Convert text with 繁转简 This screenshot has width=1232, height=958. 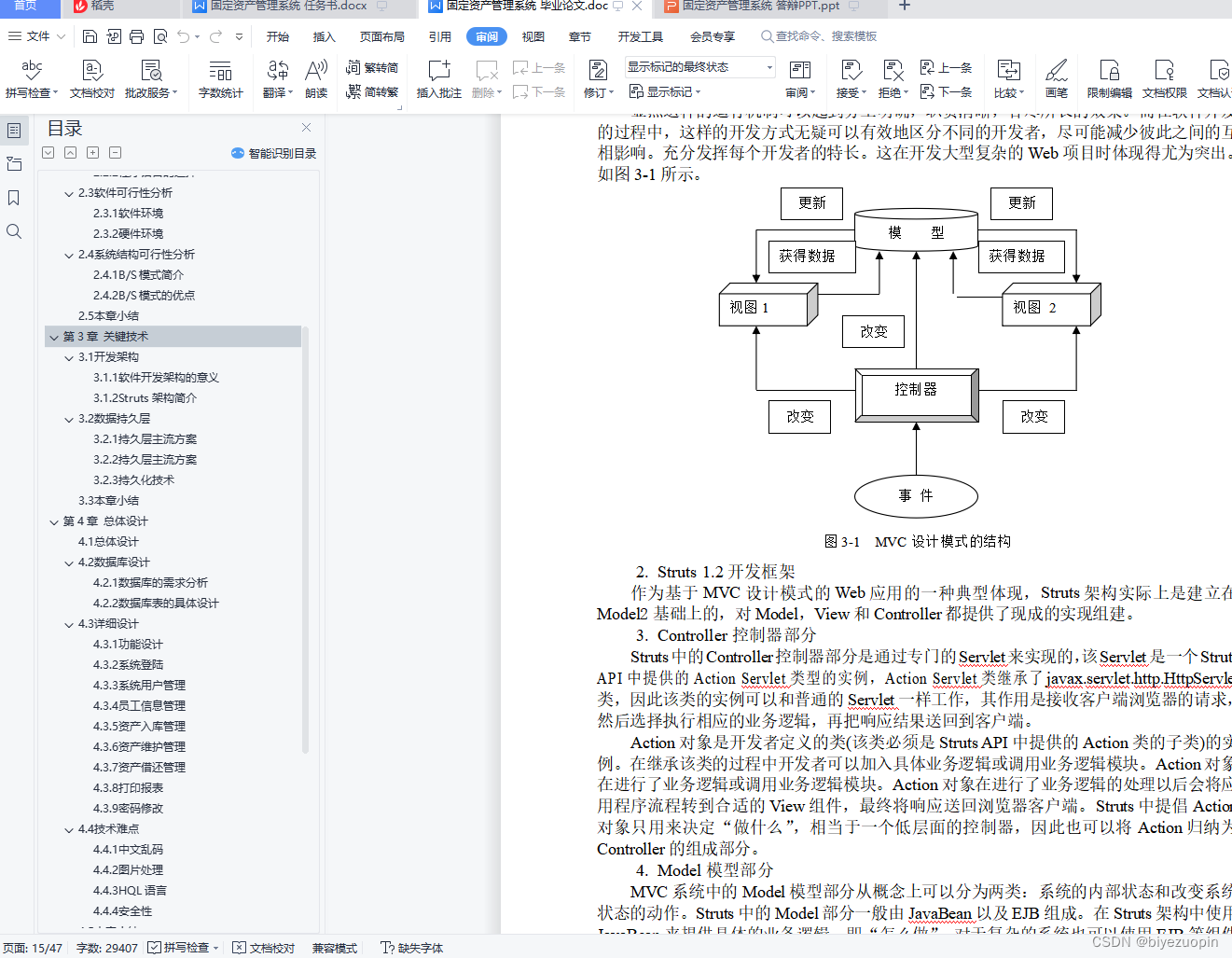coord(372,67)
